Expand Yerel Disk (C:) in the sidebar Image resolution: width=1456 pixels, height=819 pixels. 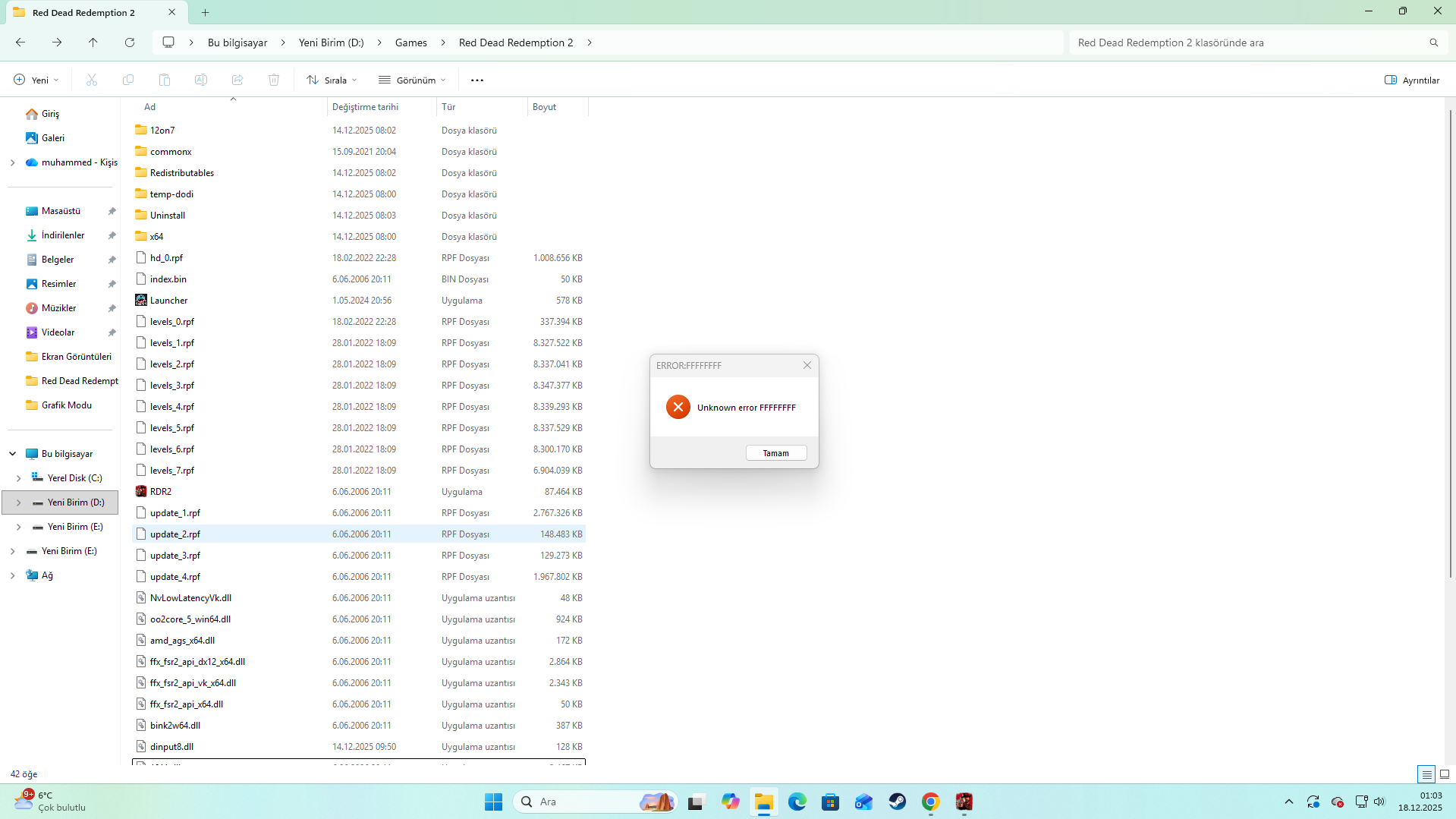click(18, 478)
